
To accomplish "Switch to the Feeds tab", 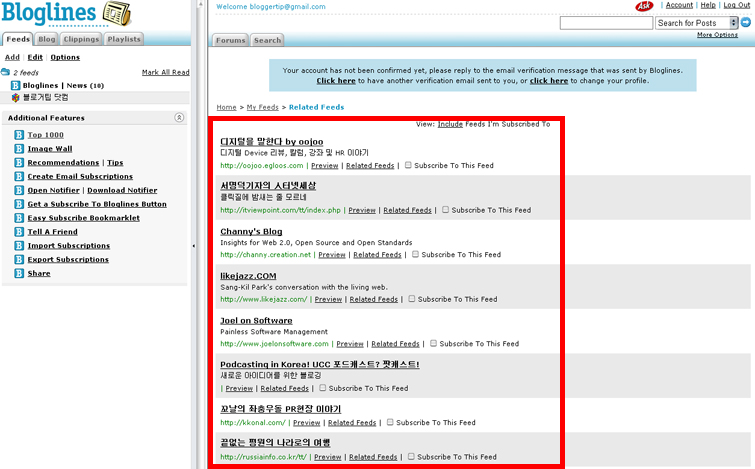I will pos(18,39).
